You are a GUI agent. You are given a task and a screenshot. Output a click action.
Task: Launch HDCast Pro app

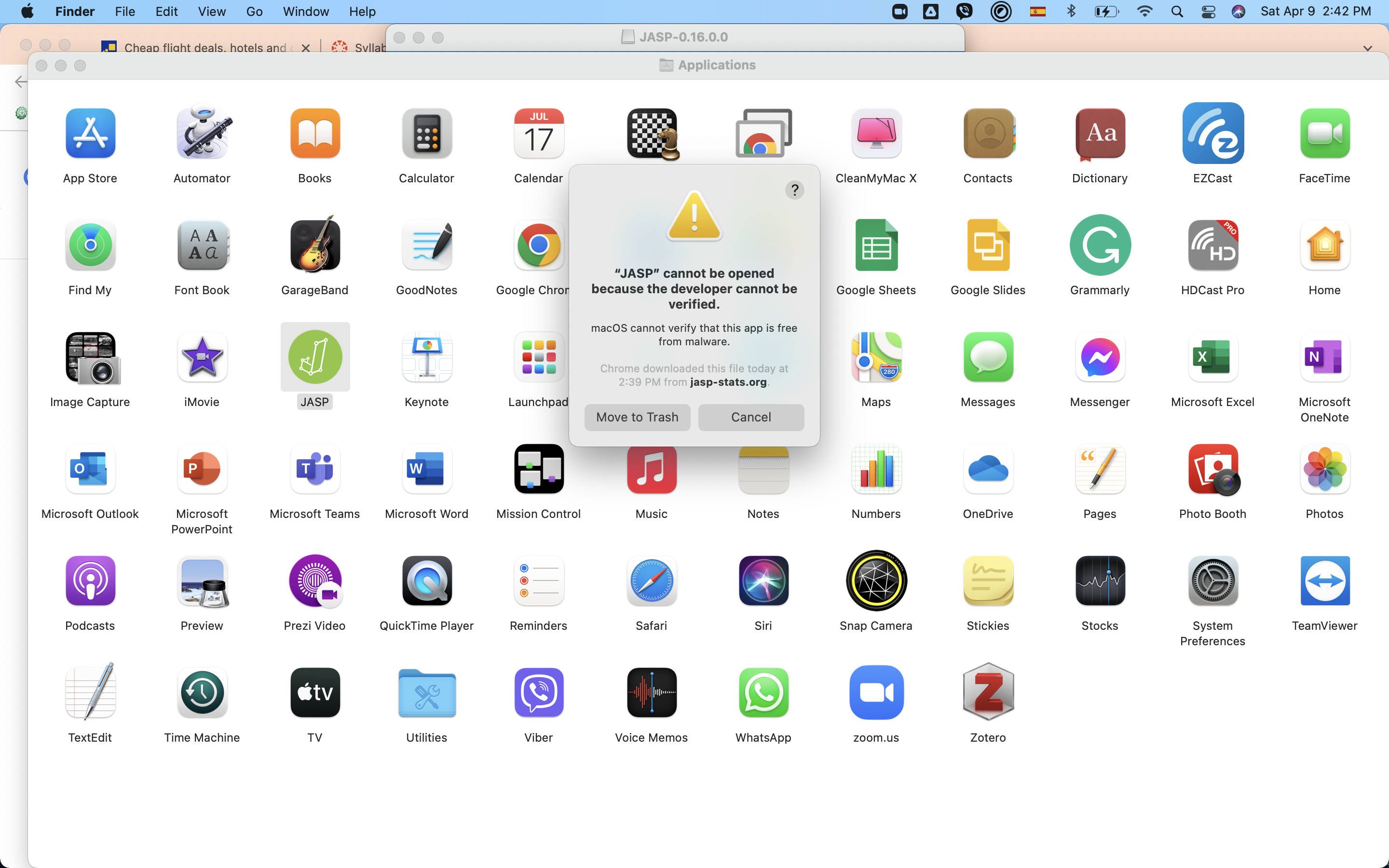[x=1212, y=245]
